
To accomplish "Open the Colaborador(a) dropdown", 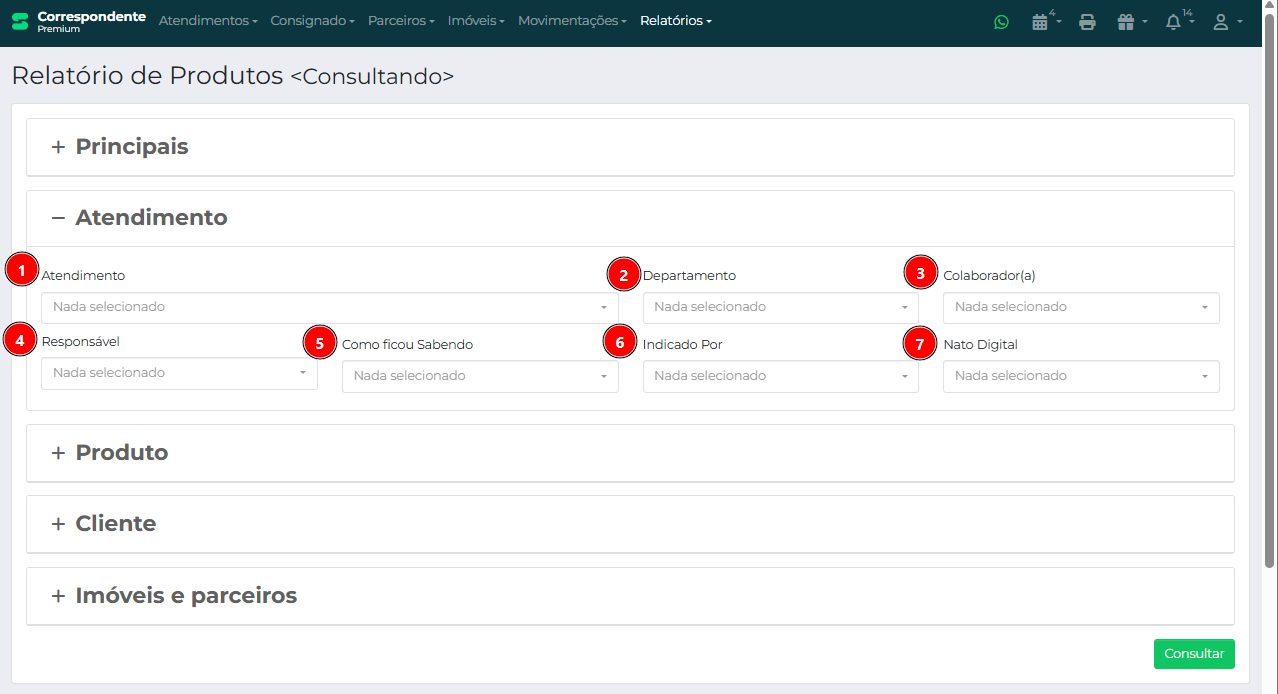I will (x=1080, y=307).
